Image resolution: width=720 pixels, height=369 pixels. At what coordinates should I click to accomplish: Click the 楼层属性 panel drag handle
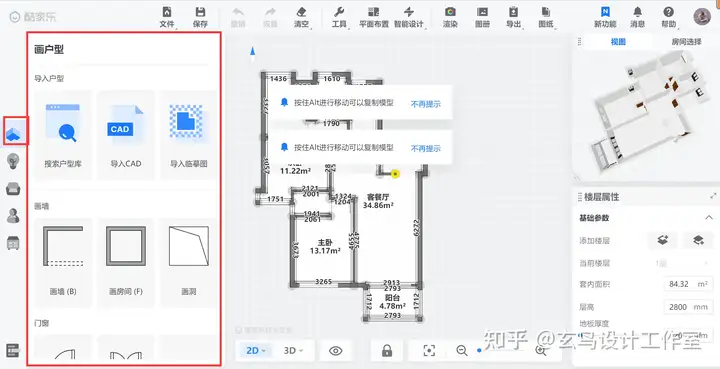pyautogui.click(x=579, y=197)
